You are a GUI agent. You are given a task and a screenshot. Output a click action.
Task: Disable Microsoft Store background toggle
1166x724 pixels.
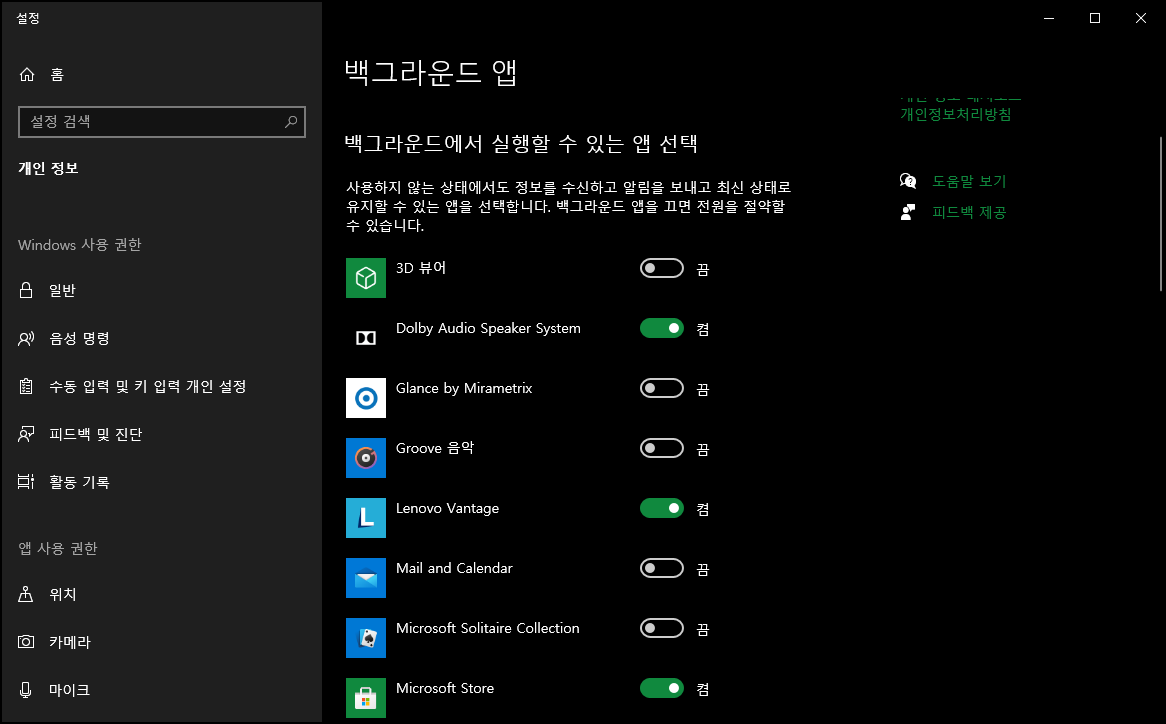click(x=662, y=688)
